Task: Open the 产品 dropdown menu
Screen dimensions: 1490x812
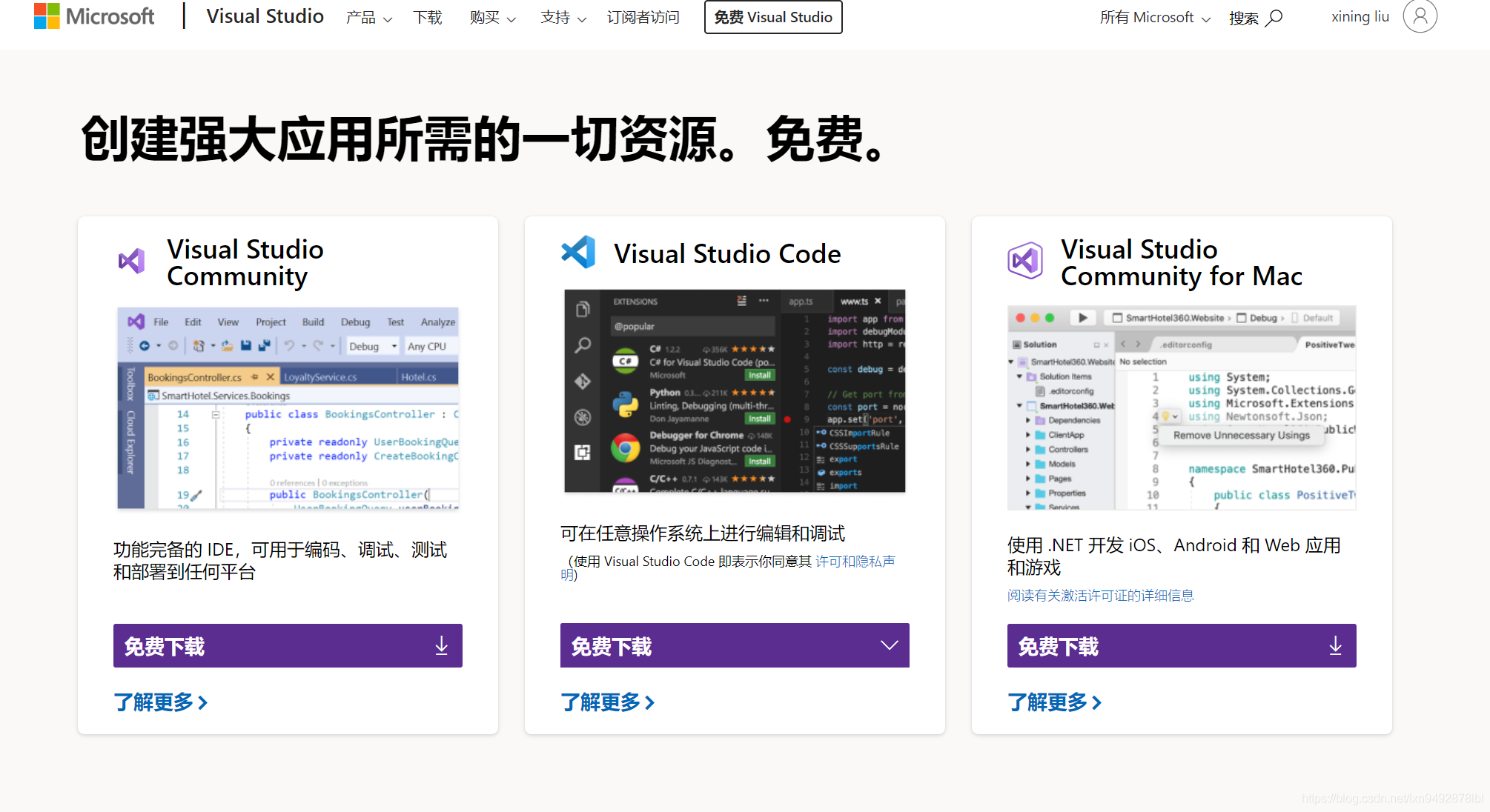Action: (x=368, y=18)
